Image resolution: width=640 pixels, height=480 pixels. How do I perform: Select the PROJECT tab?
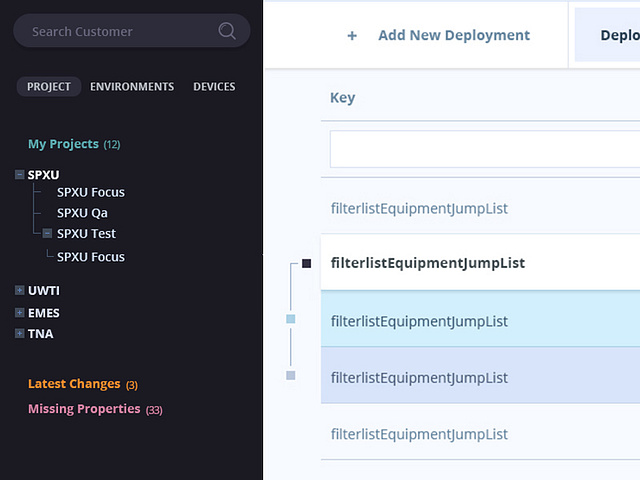(49, 87)
